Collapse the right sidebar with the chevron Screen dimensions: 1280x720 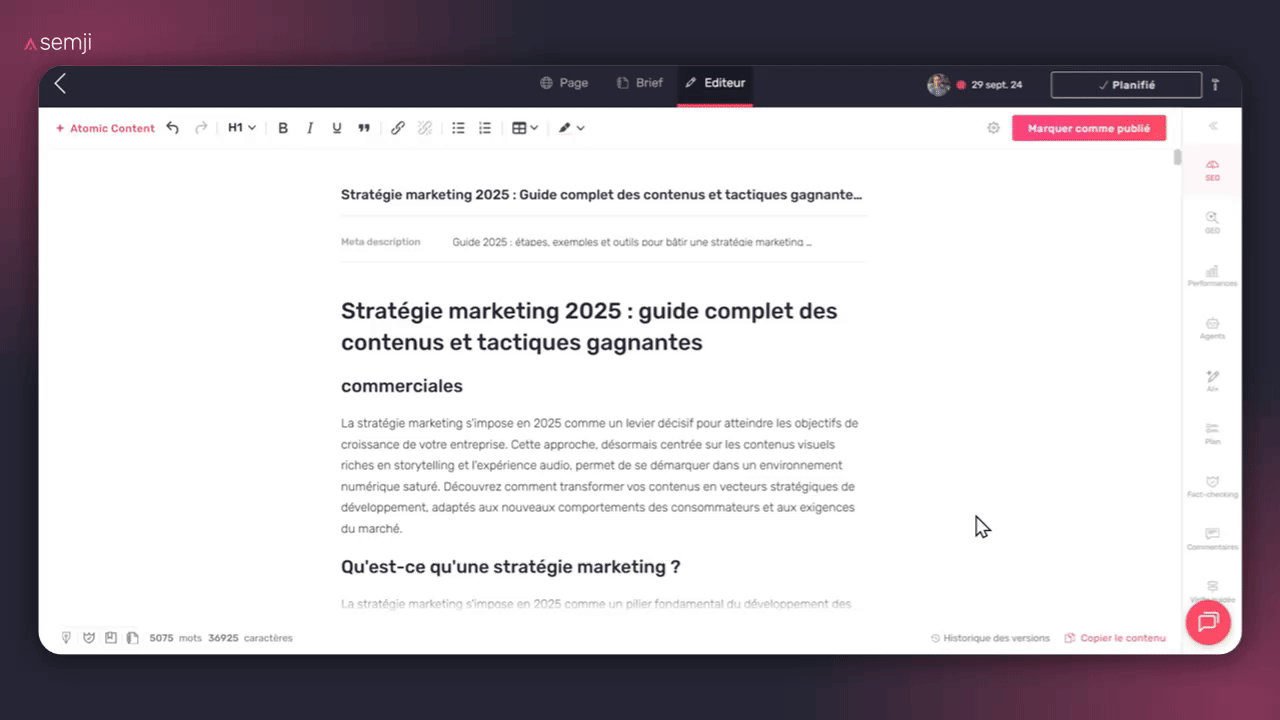tap(1212, 126)
